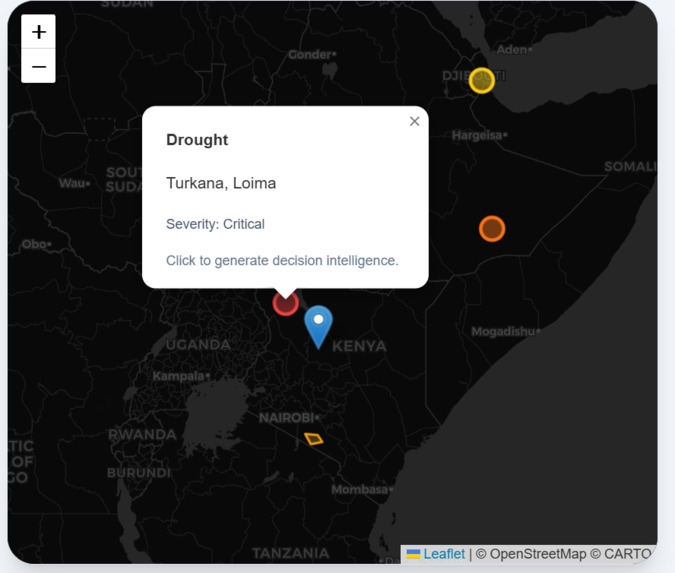Click the 'Drought' popup heading
The width and height of the screenshot is (675, 573).
197,140
